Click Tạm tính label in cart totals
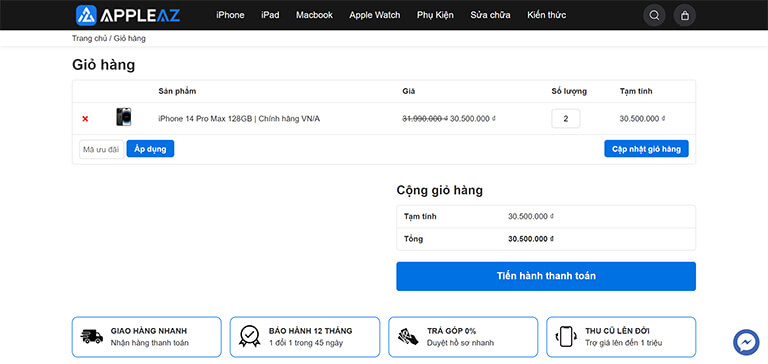This screenshot has width=768, height=364. coord(420,216)
